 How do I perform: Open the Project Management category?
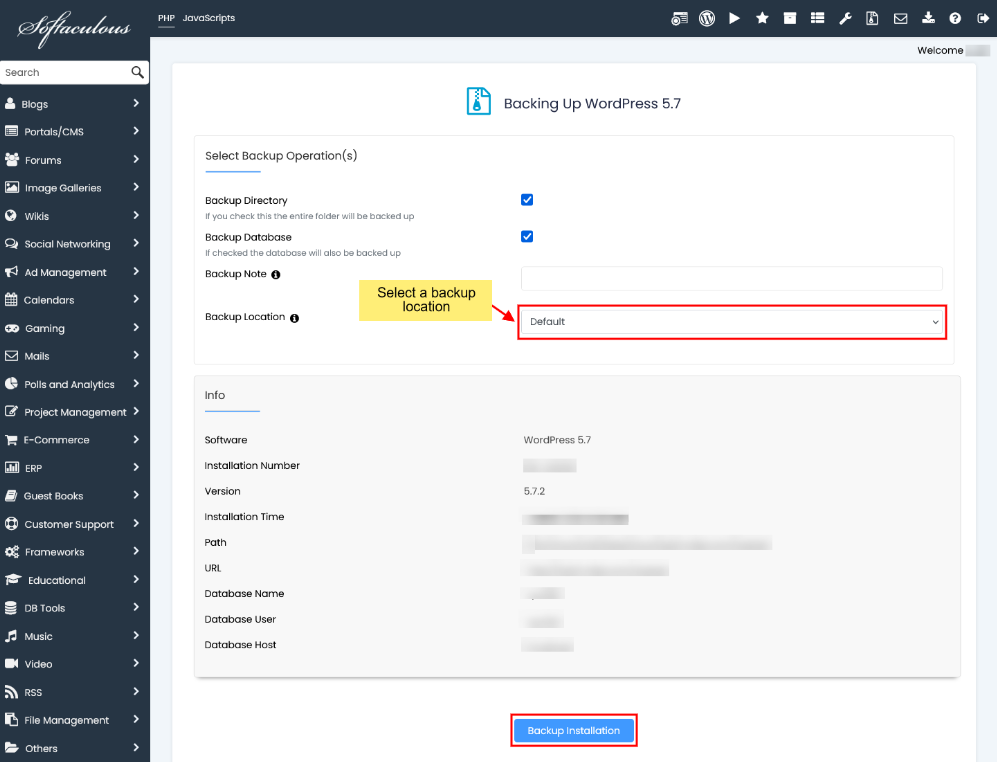click(x=74, y=412)
